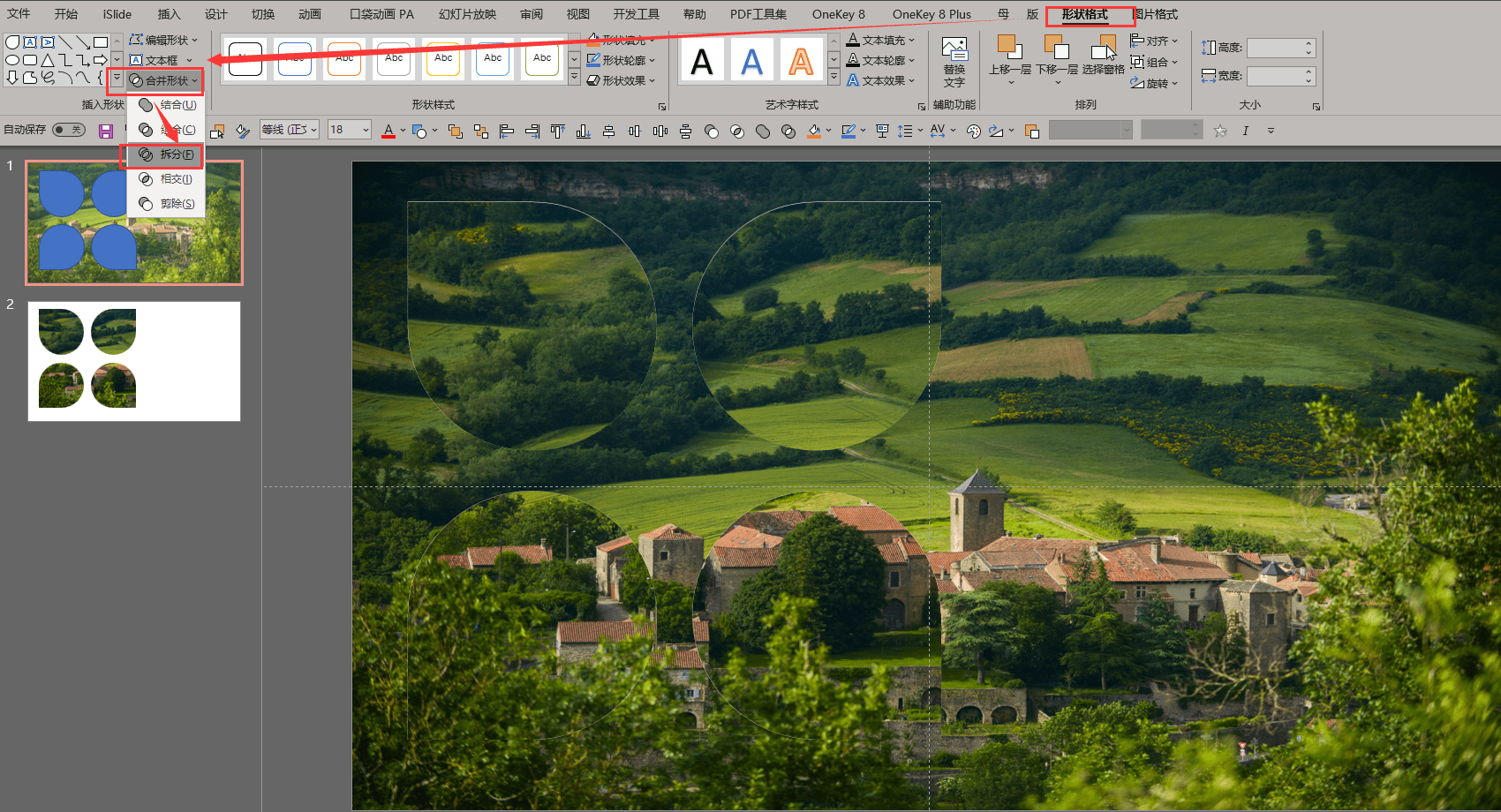The height and width of the screenshot is (812, 1501).
Task: Open the 对齐 align dropdown
Action: click(x=1155, y=41)
